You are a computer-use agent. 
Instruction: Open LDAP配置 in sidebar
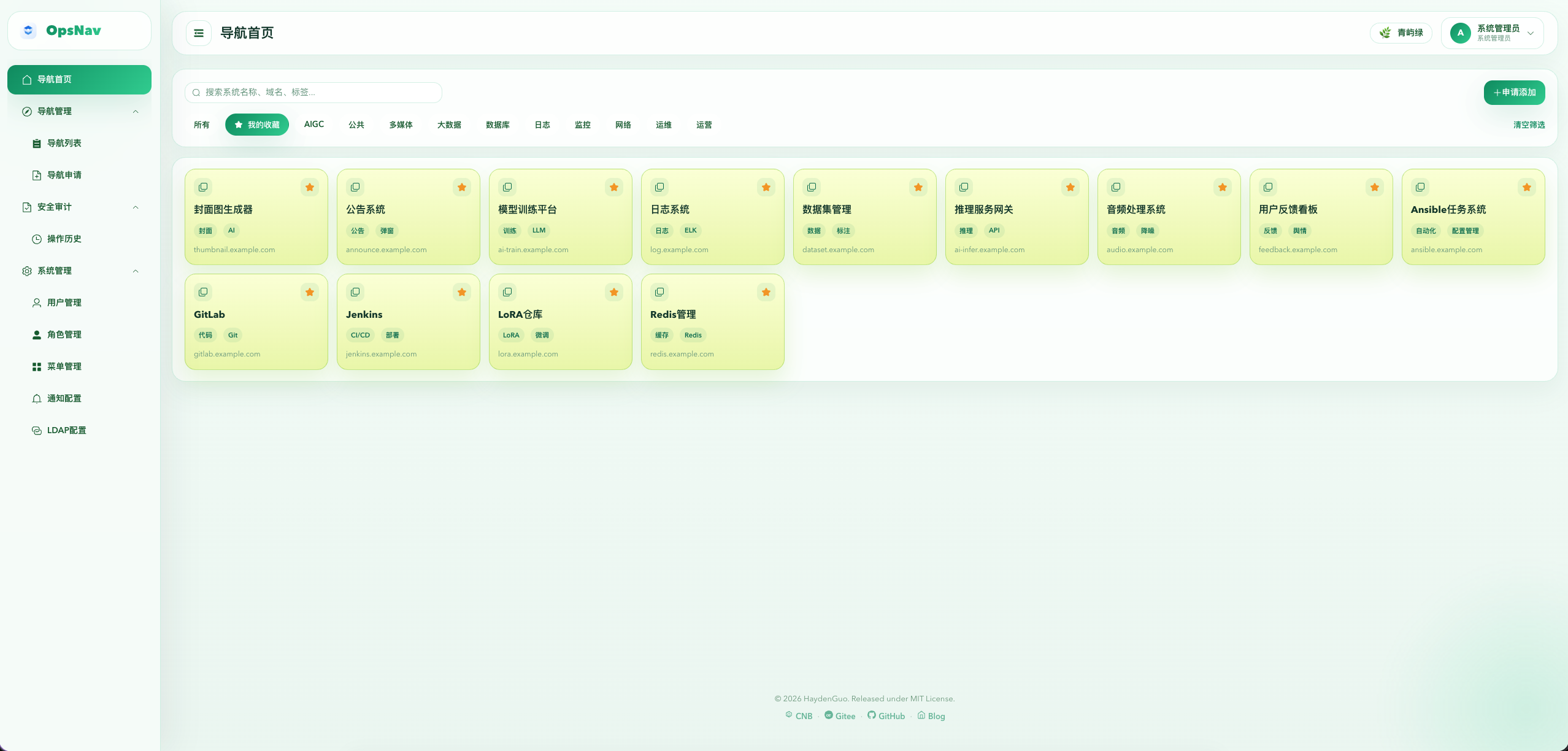[x=66, y=430]
